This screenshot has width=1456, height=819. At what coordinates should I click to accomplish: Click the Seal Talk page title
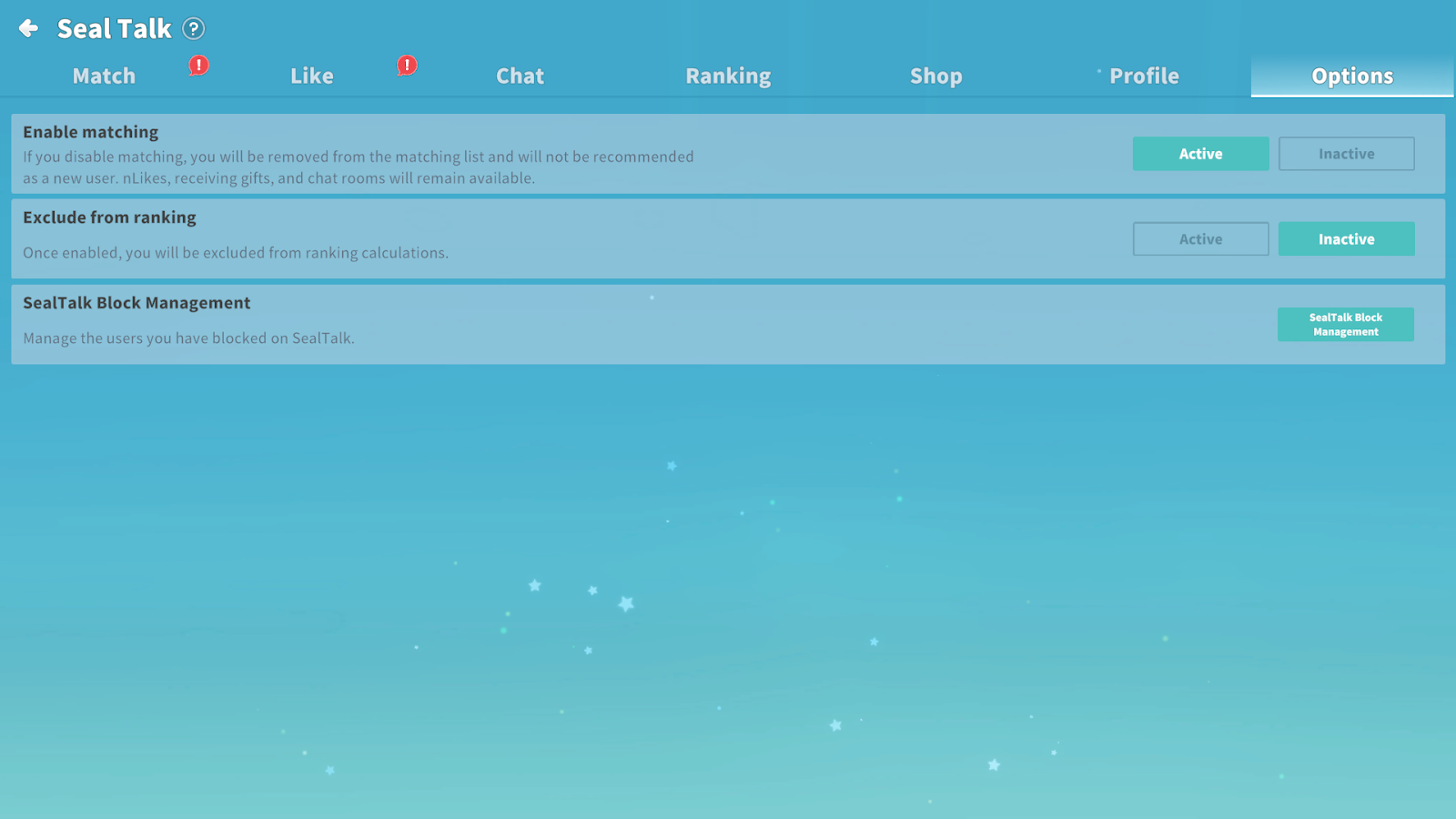tap(114, 29)
